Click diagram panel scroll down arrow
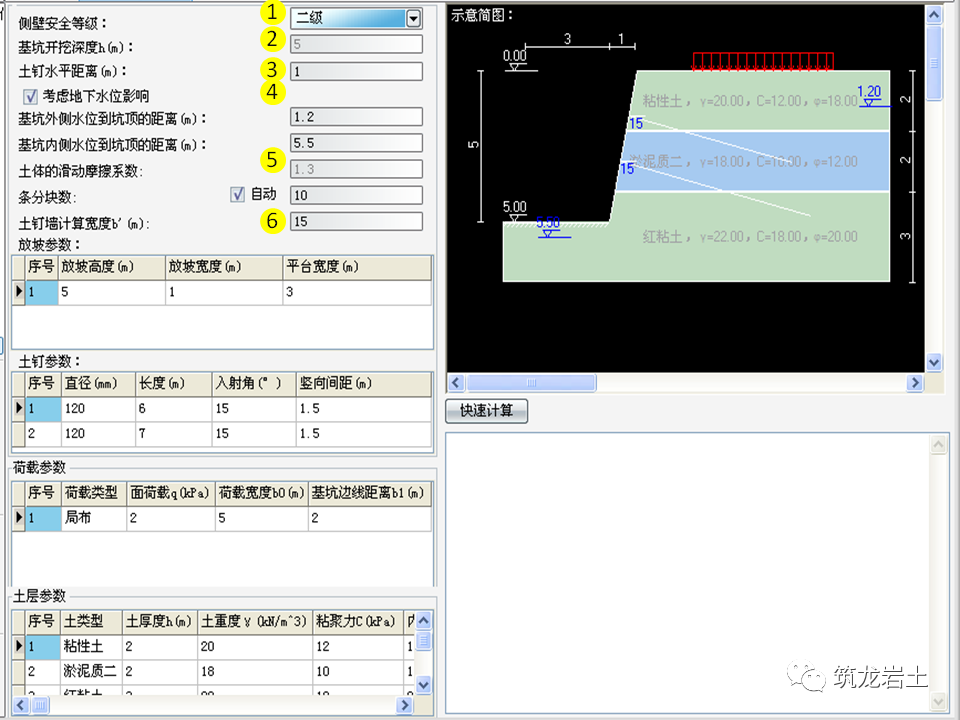Image resolution: width=960 pixels, height=720 pixels. (x=934, y=362)
